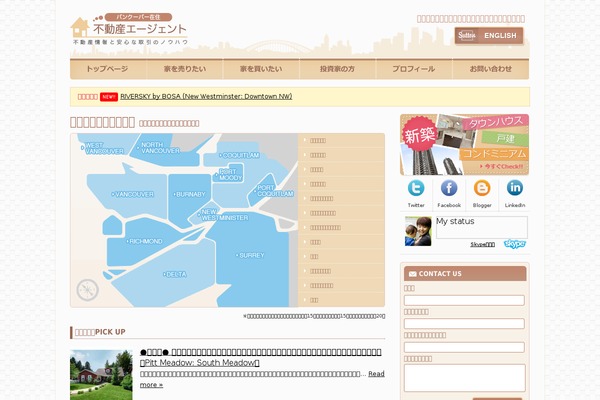Click the CONTACT US envelope icon

[x=412, y=274]
